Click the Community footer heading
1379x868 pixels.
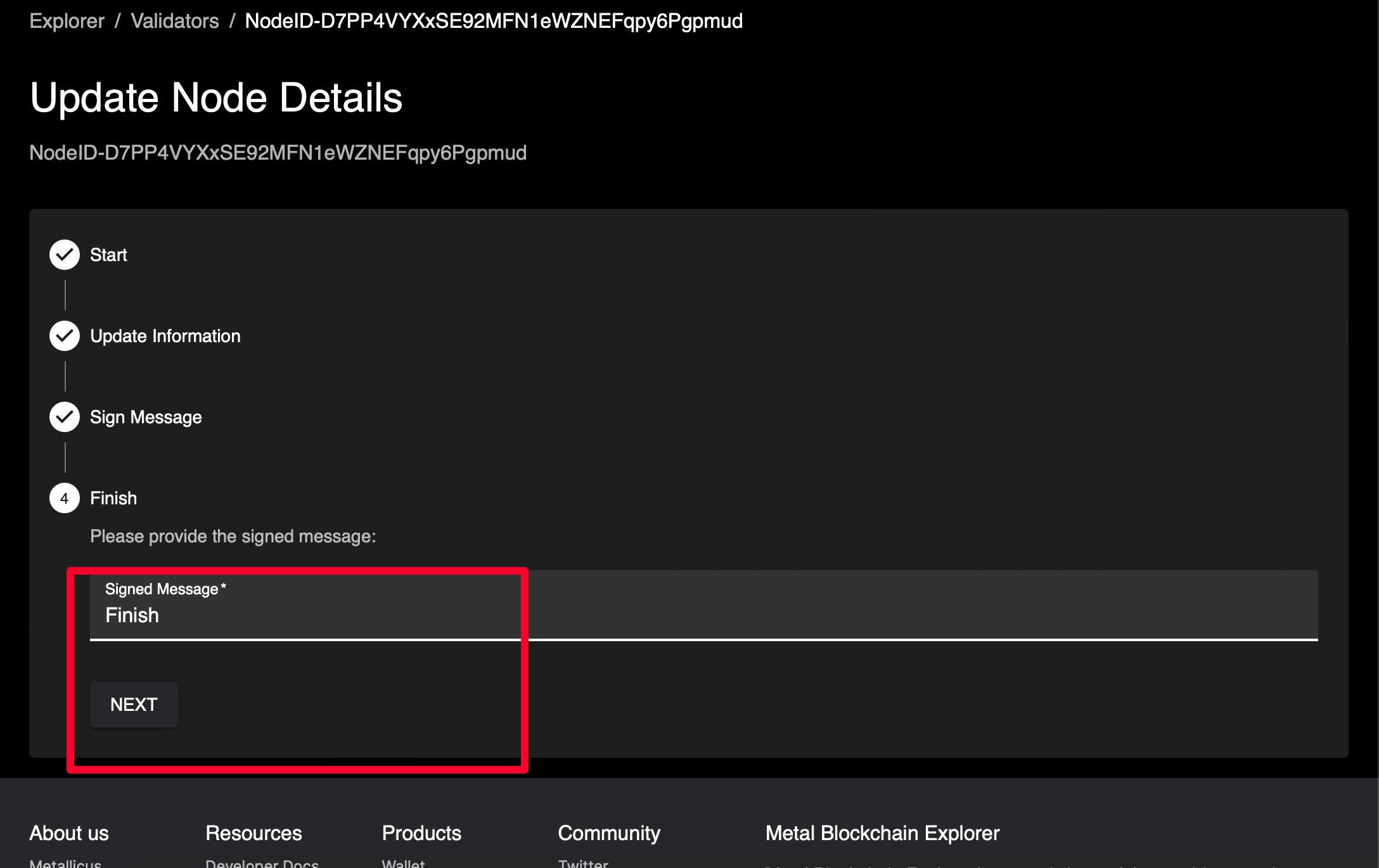(608, 833)
